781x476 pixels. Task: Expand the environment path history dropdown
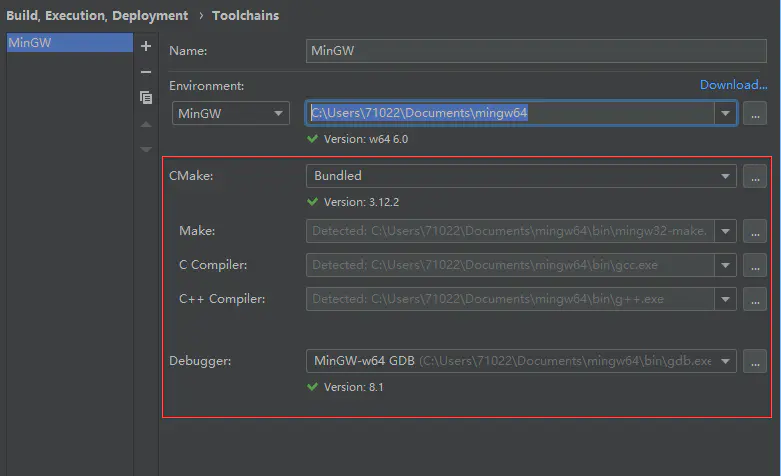click(x=725, y=114)
